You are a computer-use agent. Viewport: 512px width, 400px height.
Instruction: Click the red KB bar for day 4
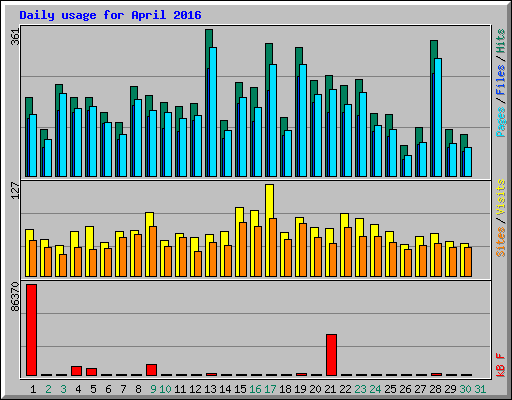pyautogui.click(x=76, y=371)
